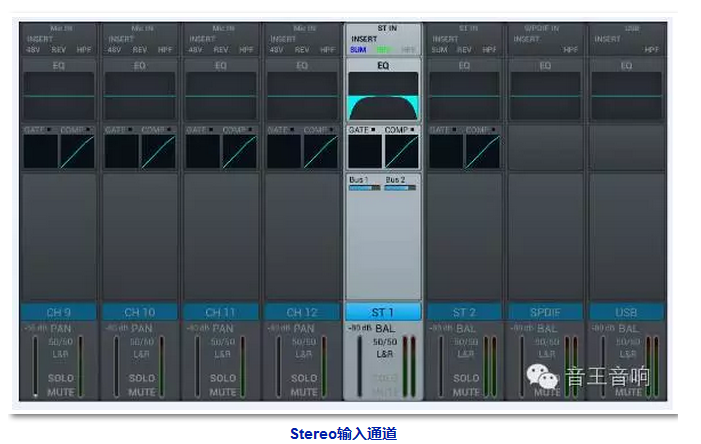Viewport: 701px width, 444px height.
Task: Select the ST 2 channel label
Action: pos(465,312)
